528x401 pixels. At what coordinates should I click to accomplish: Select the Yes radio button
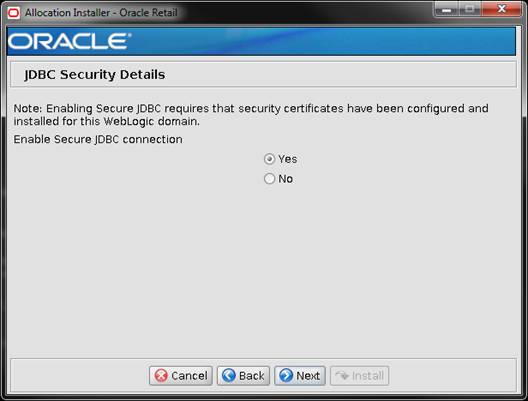[269, 159]
